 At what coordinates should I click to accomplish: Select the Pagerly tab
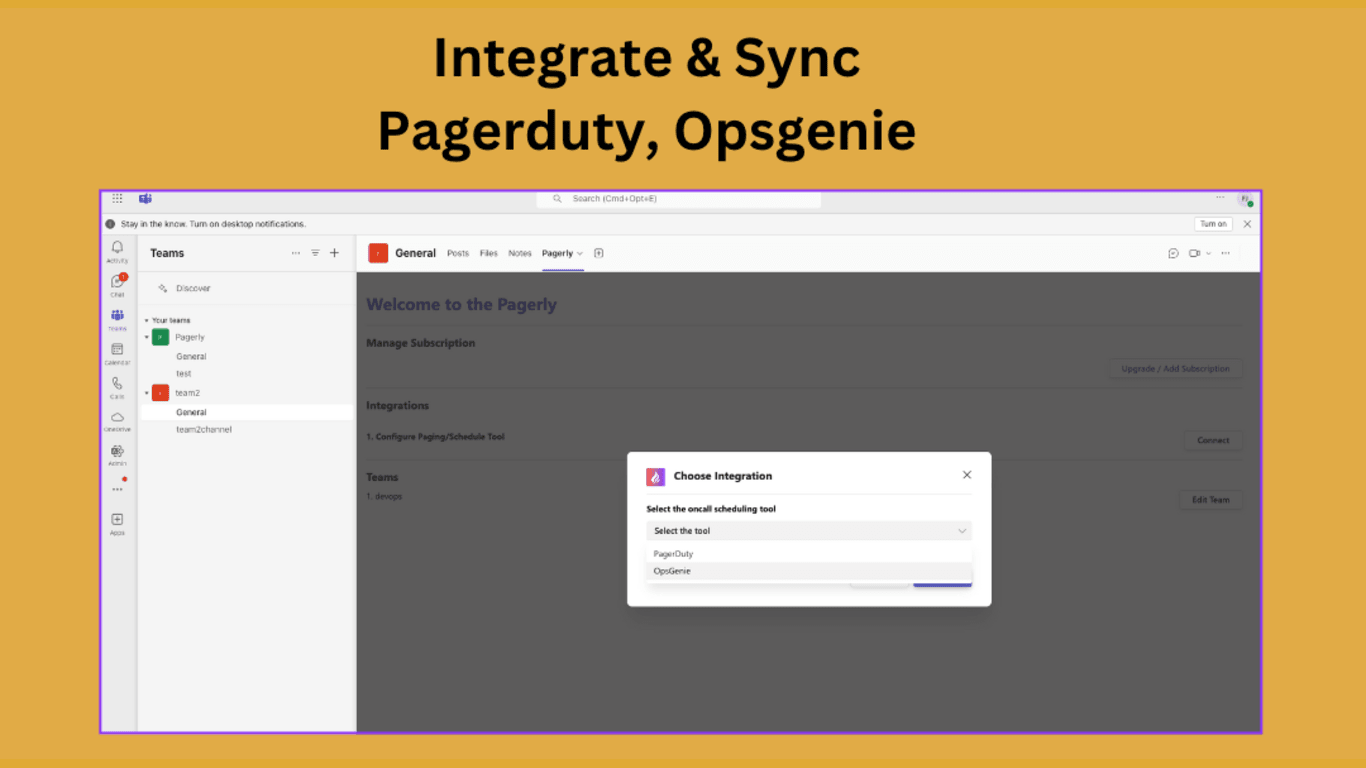coord(557,253)
